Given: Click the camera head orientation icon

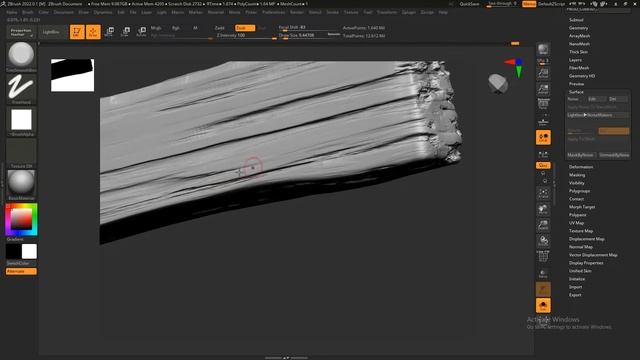Looking at the screenshot, I should pyautogui.click(x=498, y=84).
